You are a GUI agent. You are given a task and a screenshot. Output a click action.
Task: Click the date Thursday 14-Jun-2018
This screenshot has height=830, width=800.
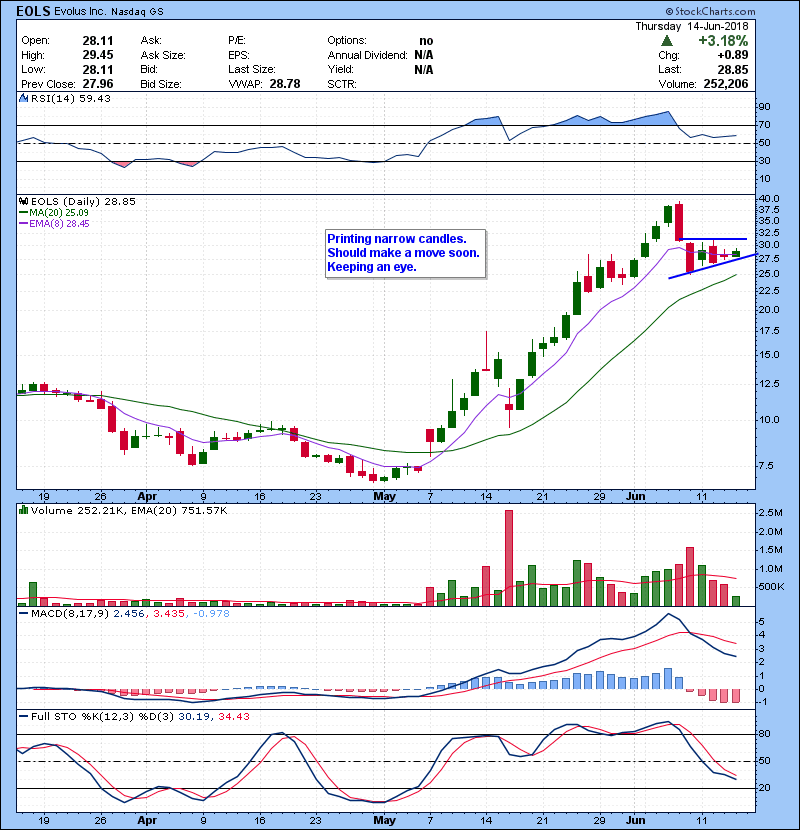click(692, 26)
